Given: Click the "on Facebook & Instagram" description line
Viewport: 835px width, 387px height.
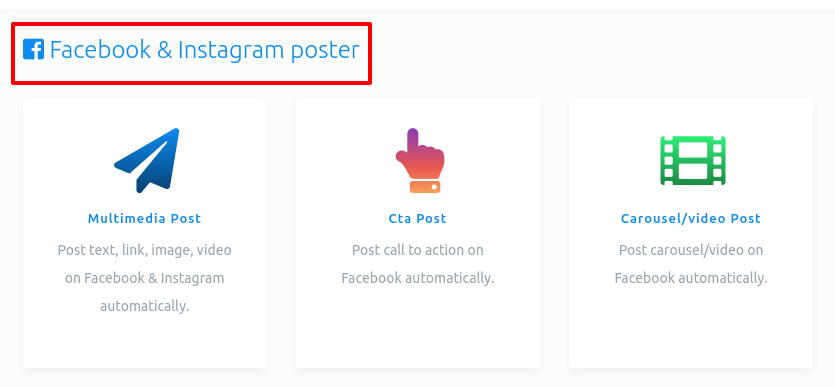Looking at the screenshot, I should tap(144, 278).
